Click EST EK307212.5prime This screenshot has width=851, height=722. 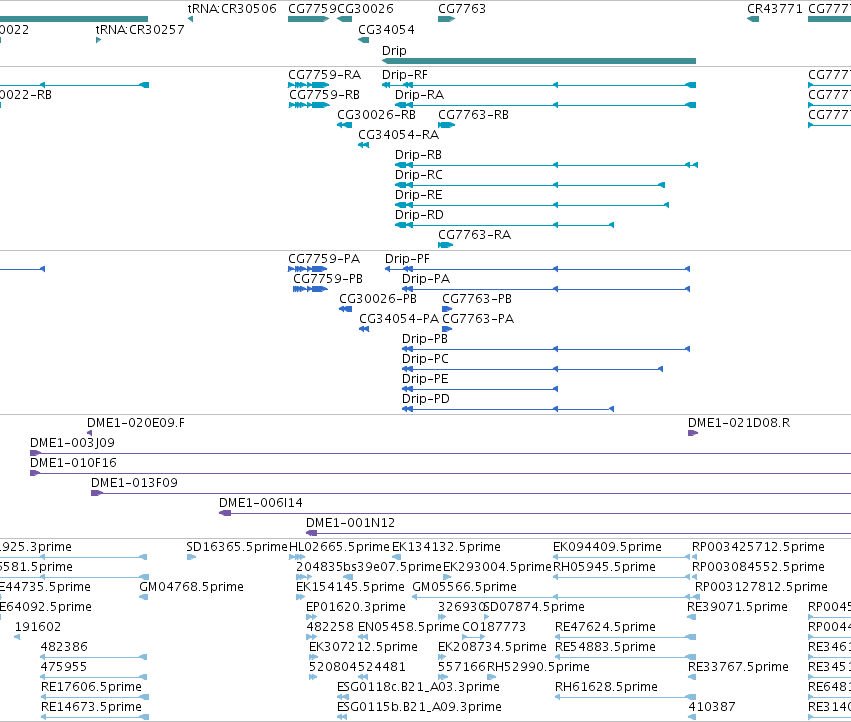pos(363,647)
